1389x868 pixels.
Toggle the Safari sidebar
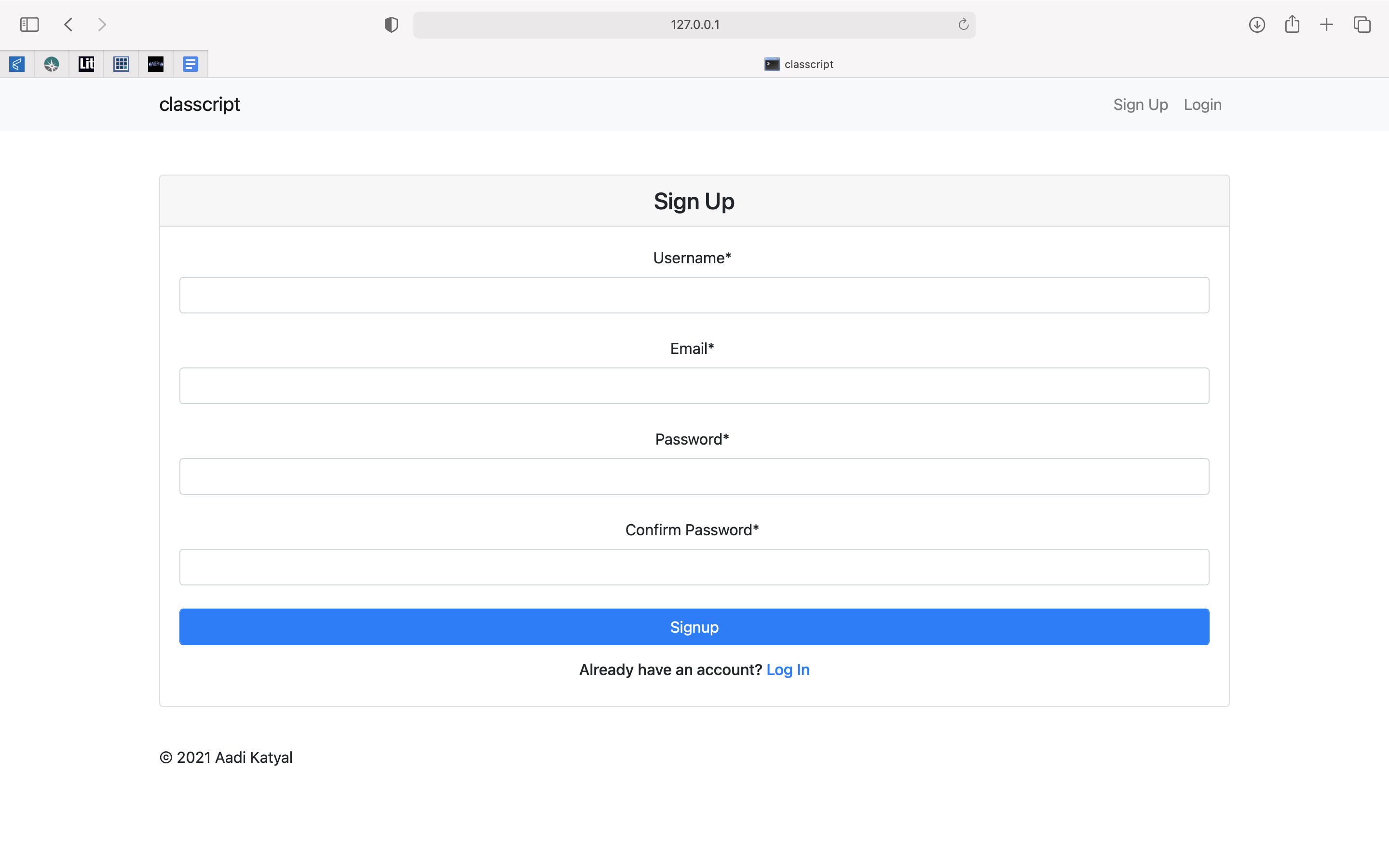click(x=29, y=25)
